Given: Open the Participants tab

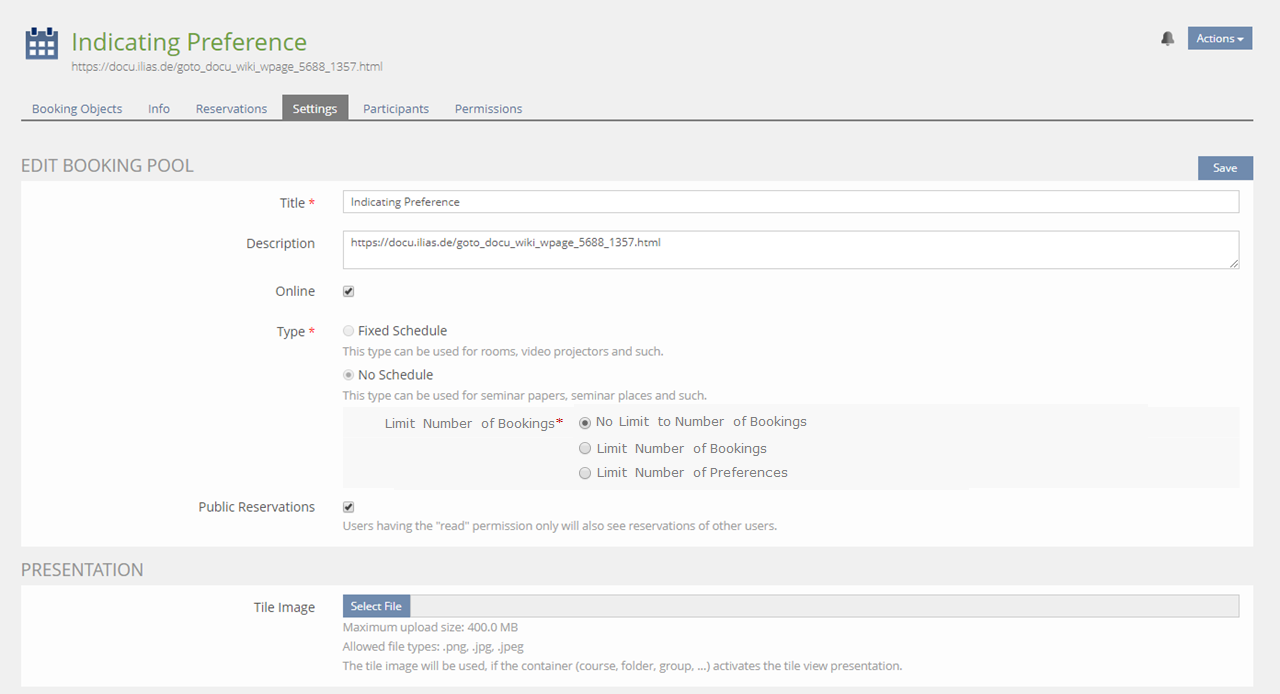Looking at the screenshot, I should point(396,109).
